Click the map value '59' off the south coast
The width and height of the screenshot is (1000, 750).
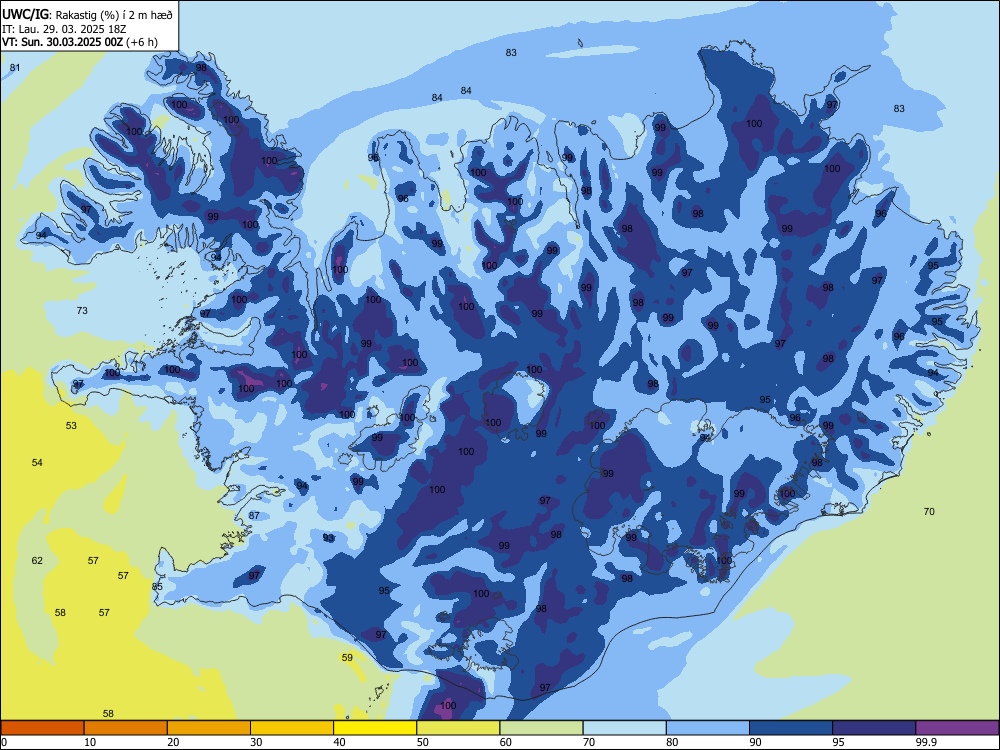point(347,658)
